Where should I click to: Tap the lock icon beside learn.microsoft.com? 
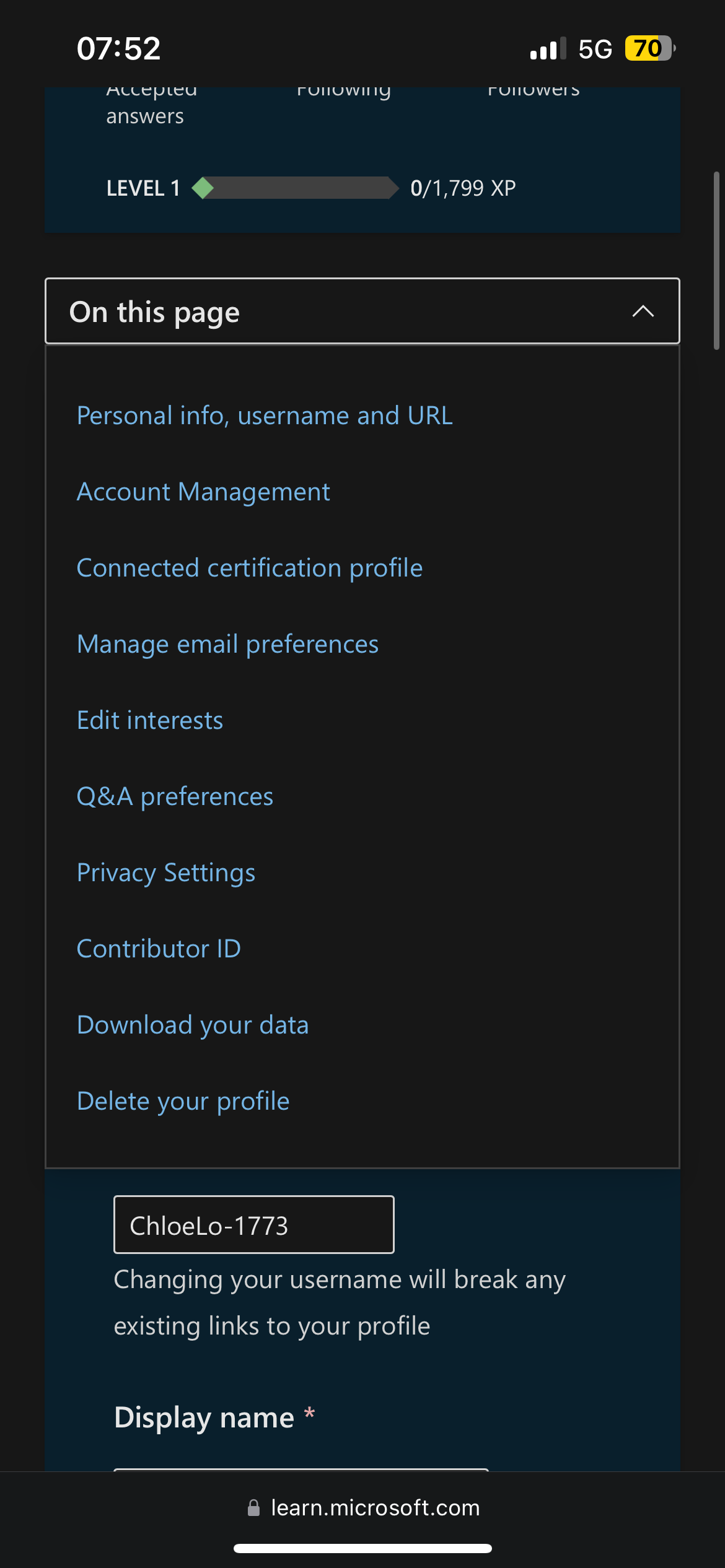[x=253, y=1508]
